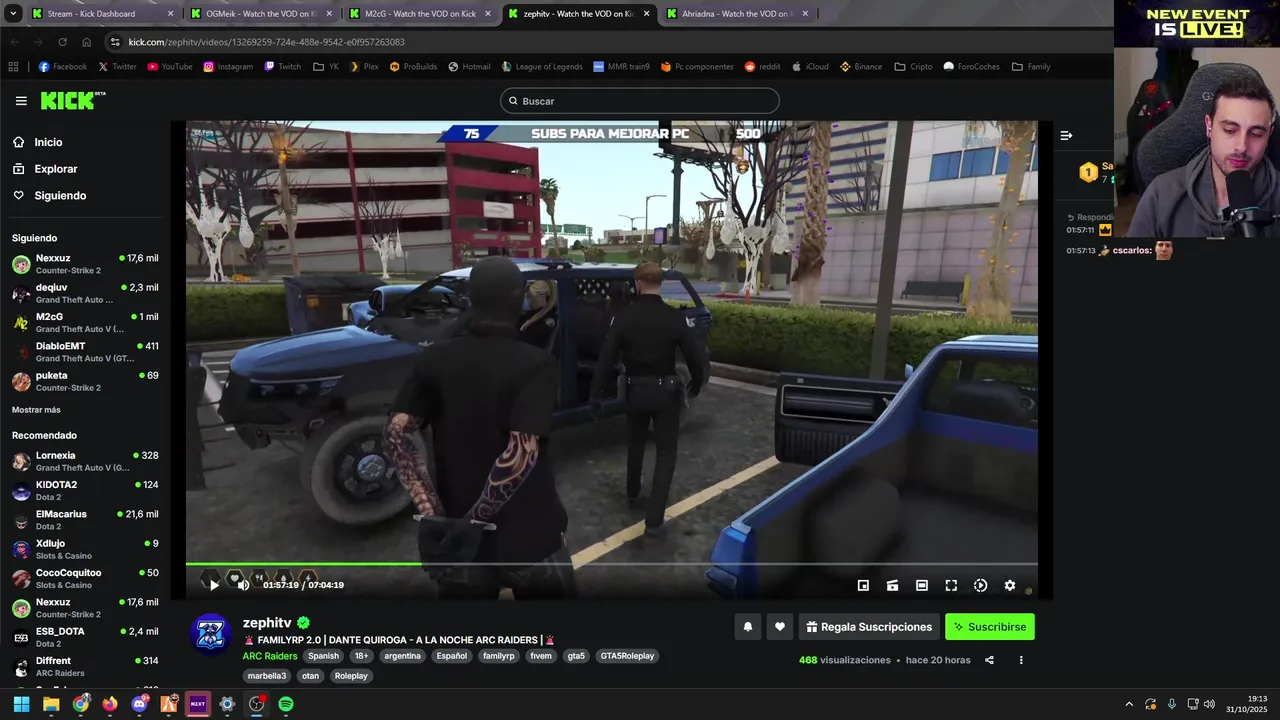Open browser tab search dropdown
This screenshot has height=720, width=1280.
pyautogui.click(x=12, y=14)
